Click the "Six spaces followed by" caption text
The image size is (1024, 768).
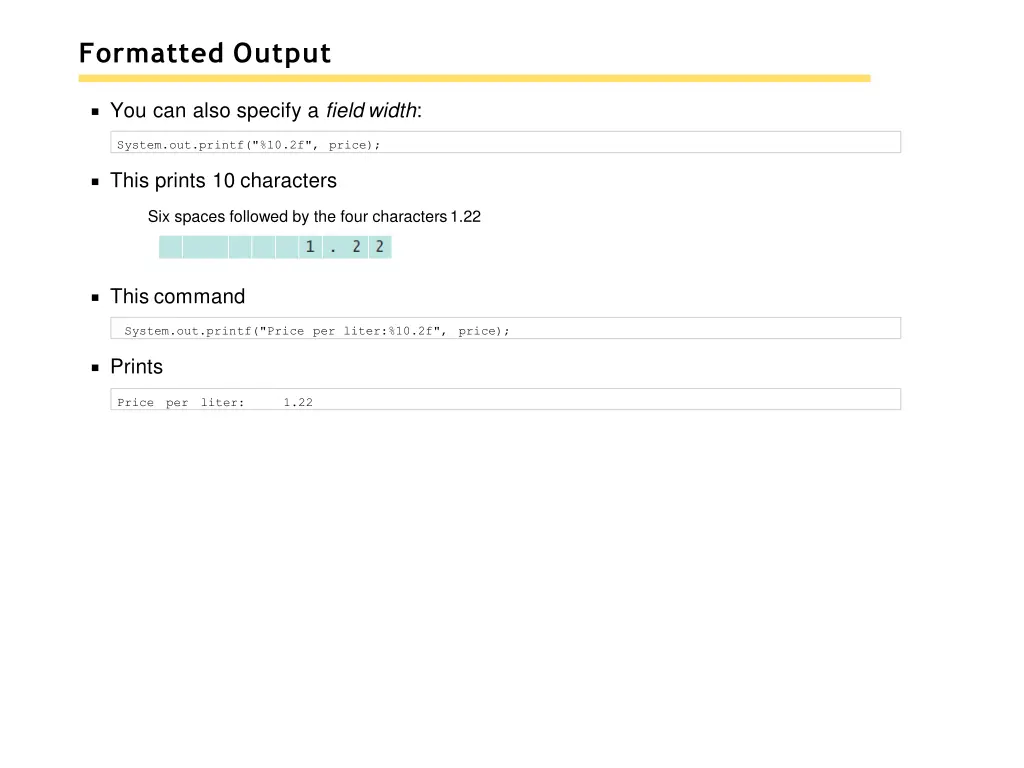click(314, 216)
